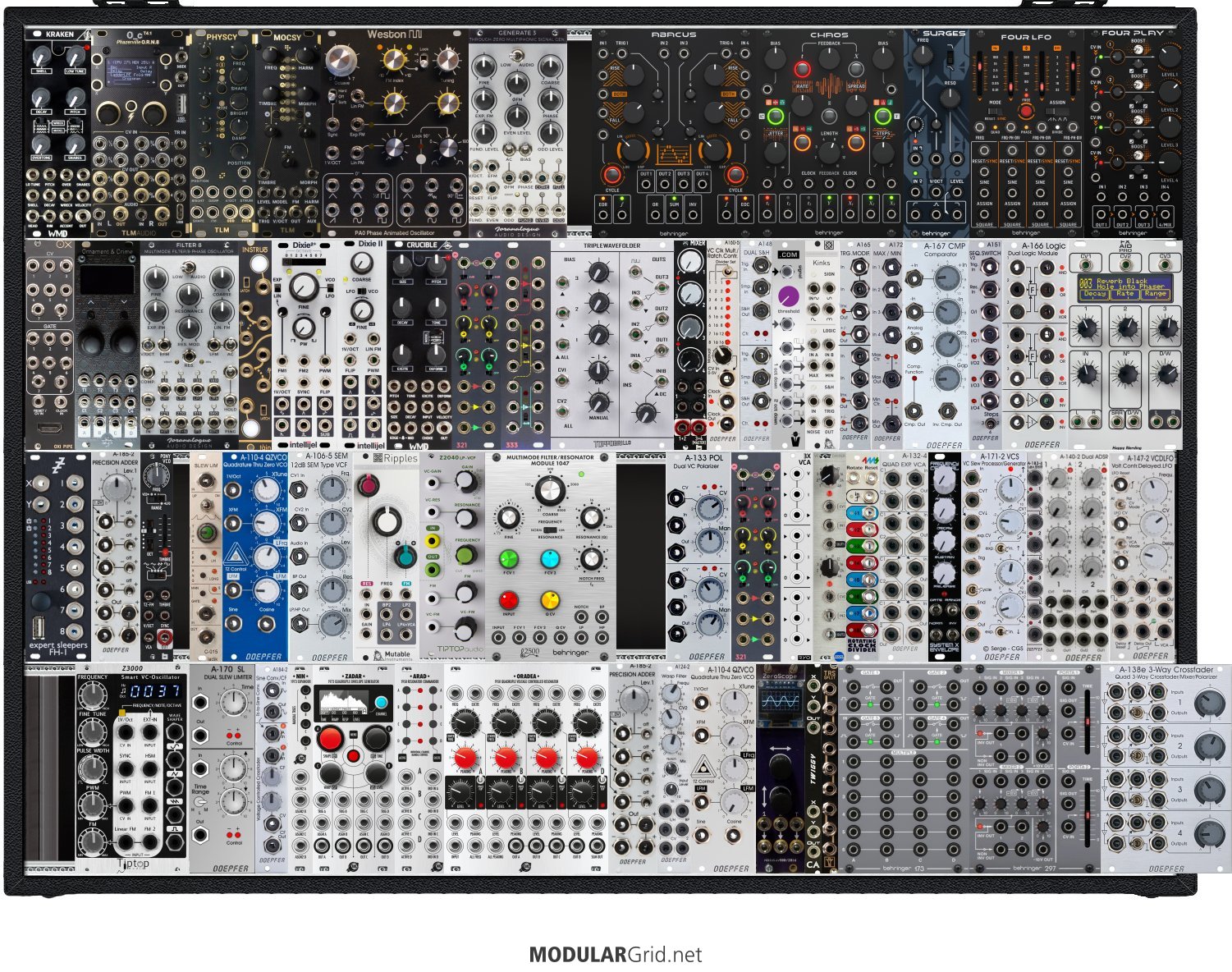This screenshot has width=1232, height=972.
Task: Flip the NORM/LIM resonance switch on Module 1047
Action: point(550,530)
